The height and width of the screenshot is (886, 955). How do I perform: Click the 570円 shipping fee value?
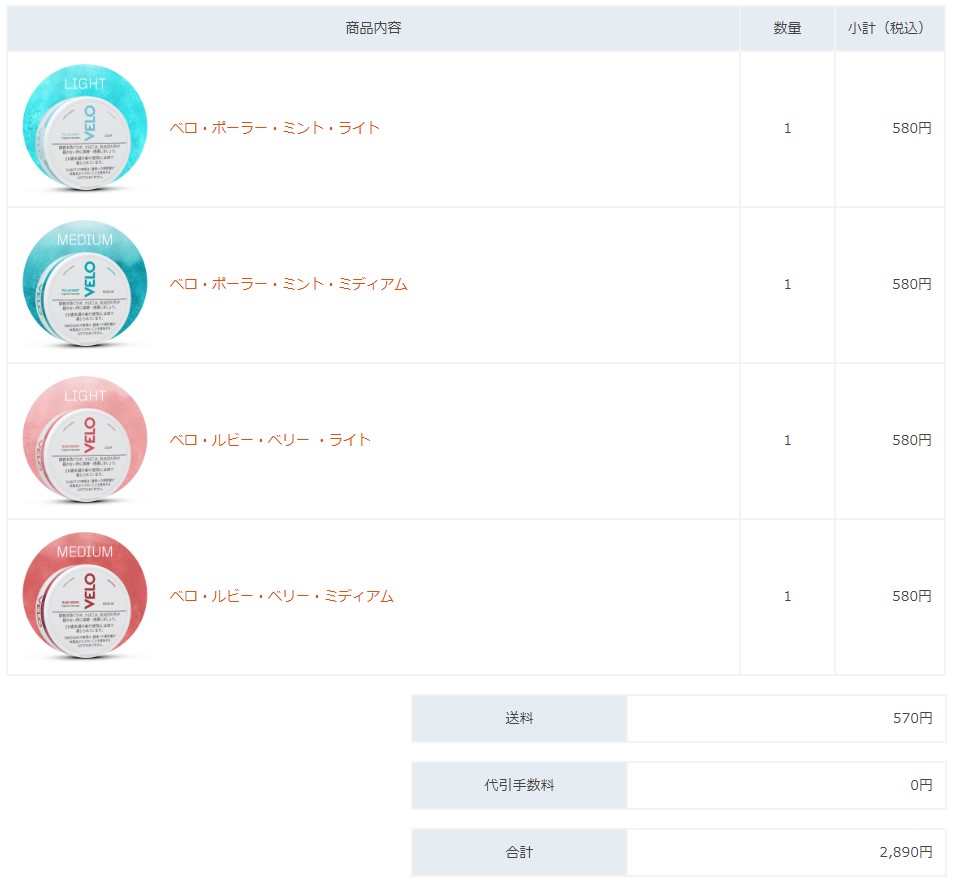912,719
